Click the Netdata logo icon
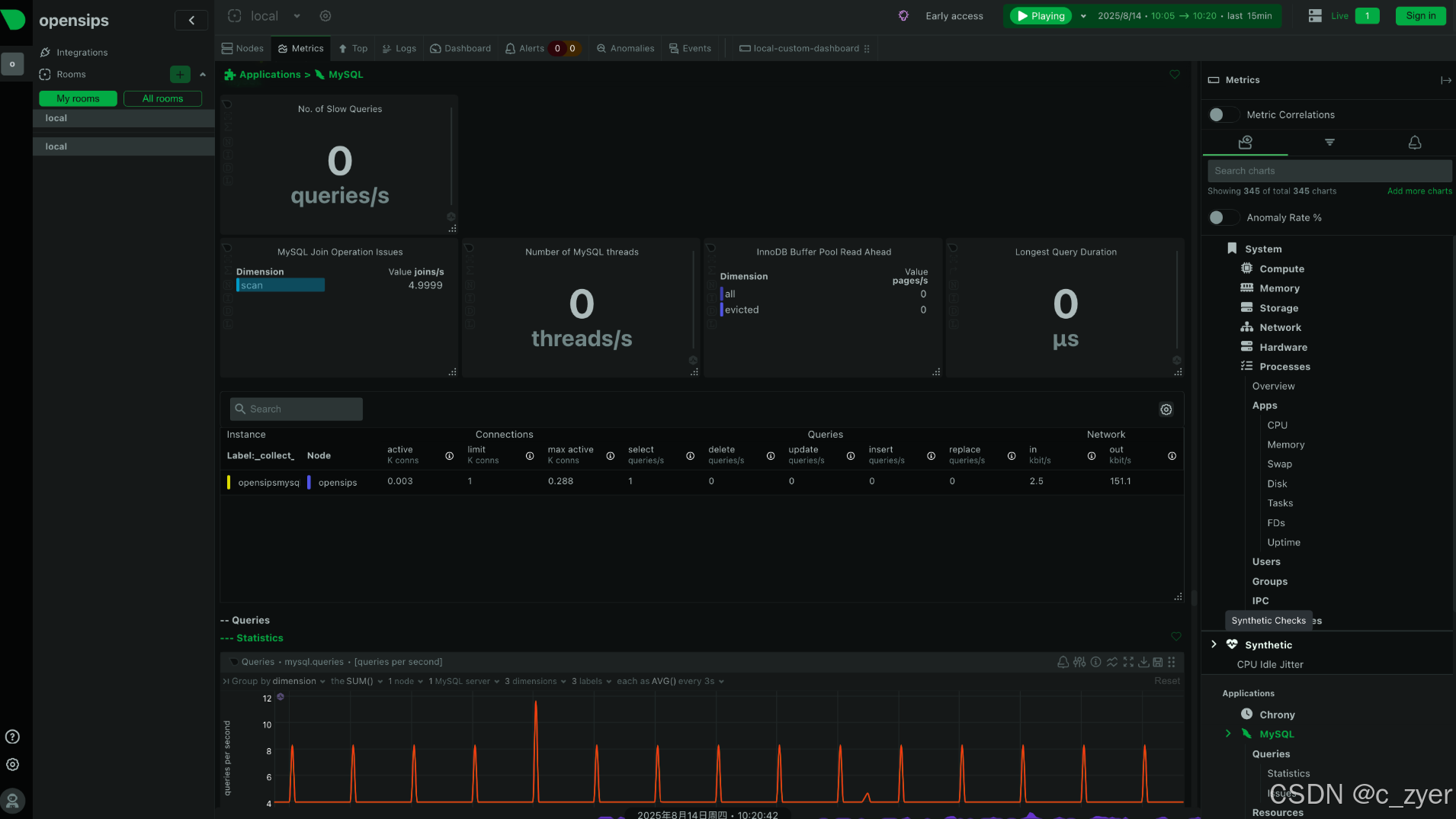This screenshot has width=1456, height=819. tap(13, 19)
